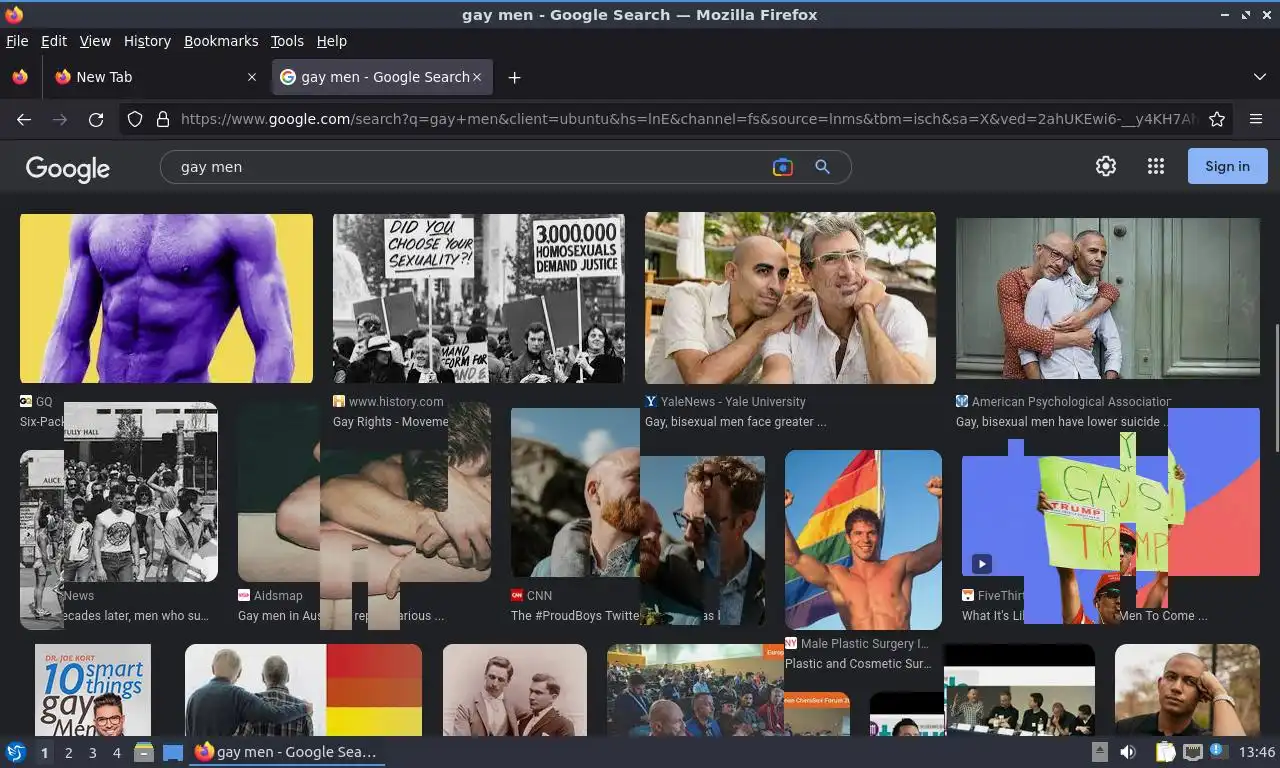Open the network tray icon
Viewport: 1280px width, 768px height.
[1192, 752]
